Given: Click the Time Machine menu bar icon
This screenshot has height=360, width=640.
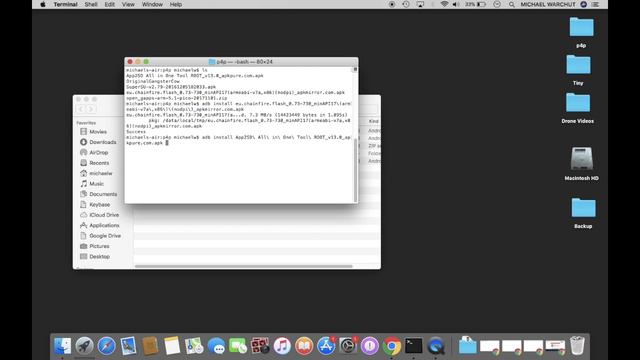Looking at the screenshot, I should coord(406,4).
